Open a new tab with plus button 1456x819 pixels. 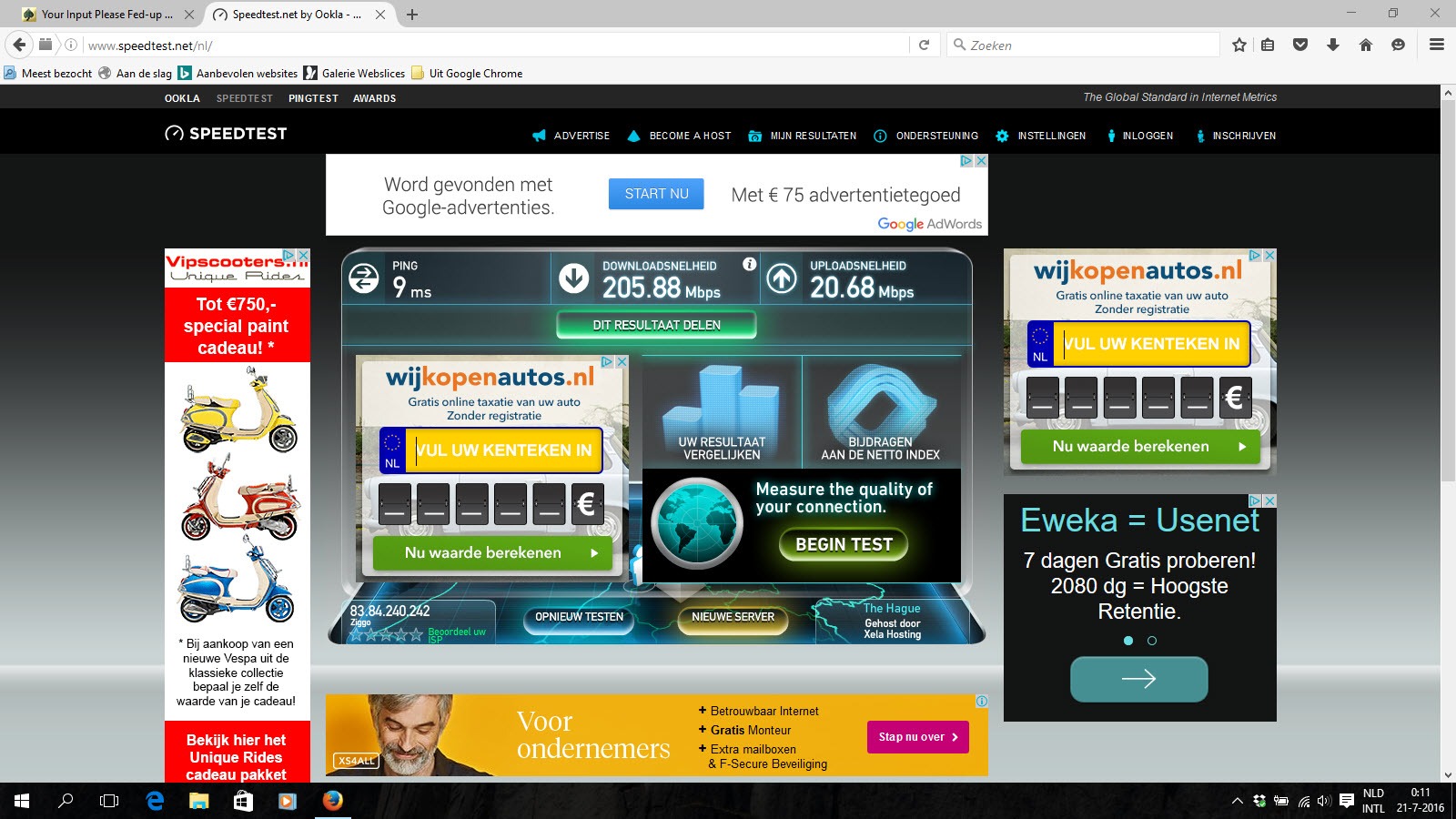412,15
